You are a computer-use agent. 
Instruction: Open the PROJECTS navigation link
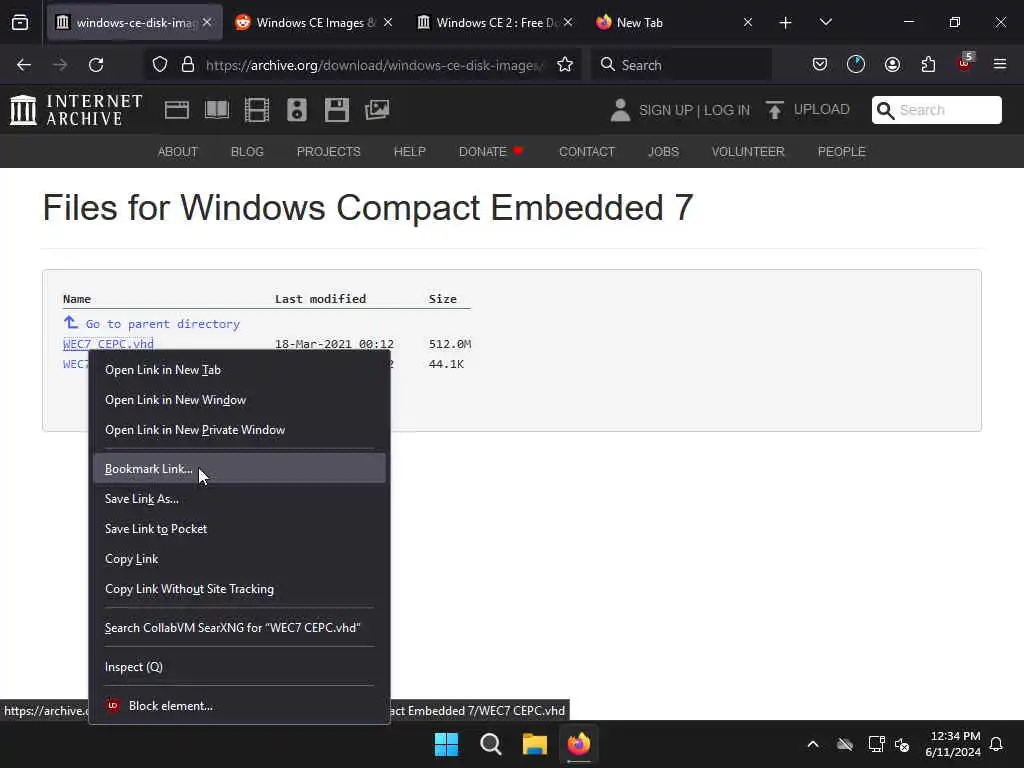[328, 152]
